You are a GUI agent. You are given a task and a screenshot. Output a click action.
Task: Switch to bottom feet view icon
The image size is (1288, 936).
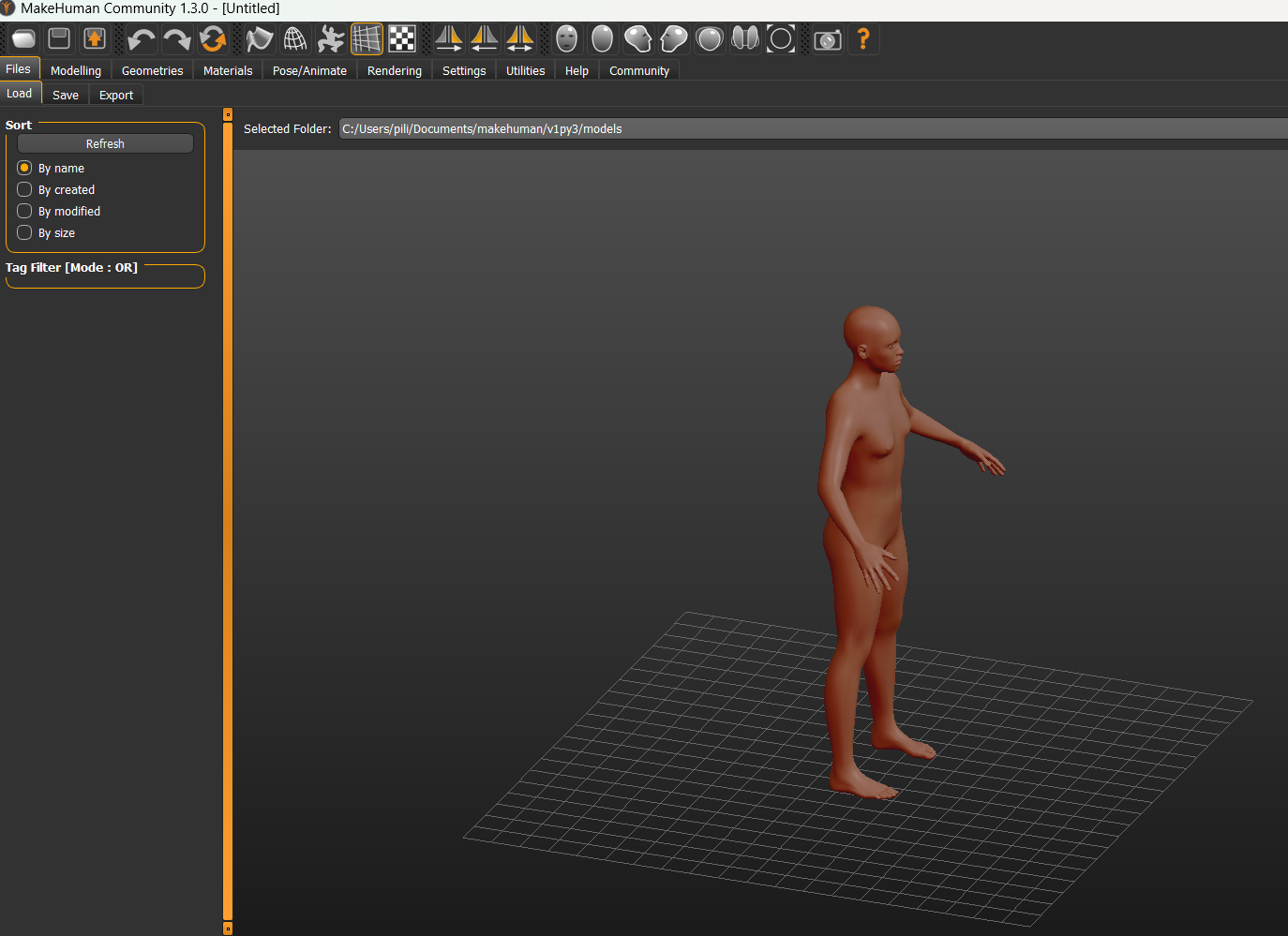pyautogui.click(x=745, y=39)
